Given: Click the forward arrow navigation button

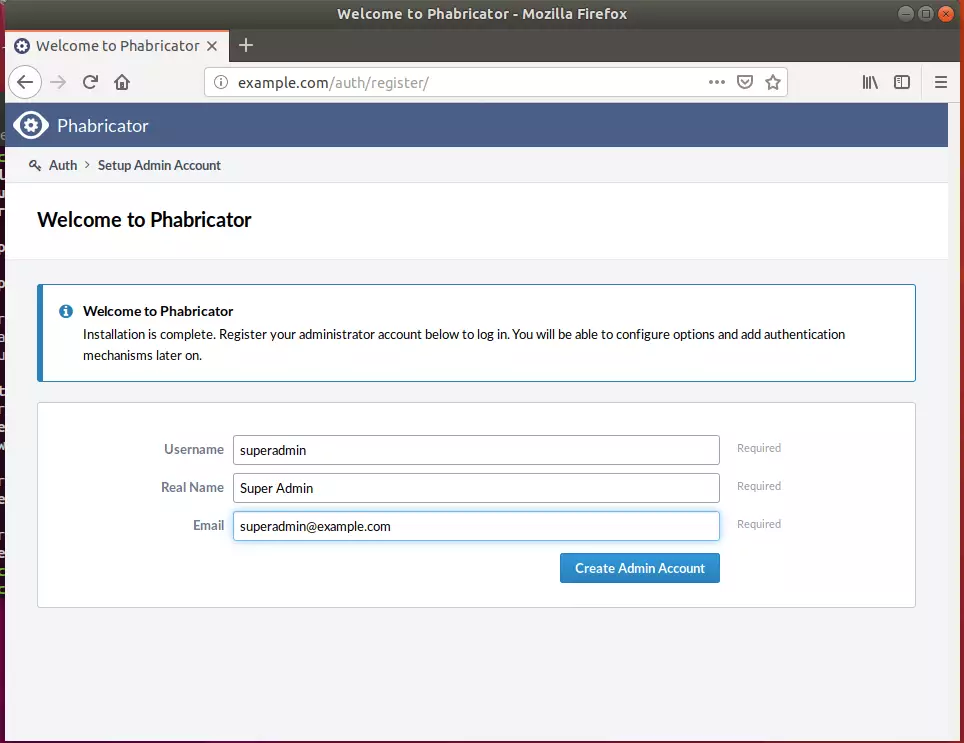Looking at the screenshot, I should pyautogui.click(x=58, y=82).
